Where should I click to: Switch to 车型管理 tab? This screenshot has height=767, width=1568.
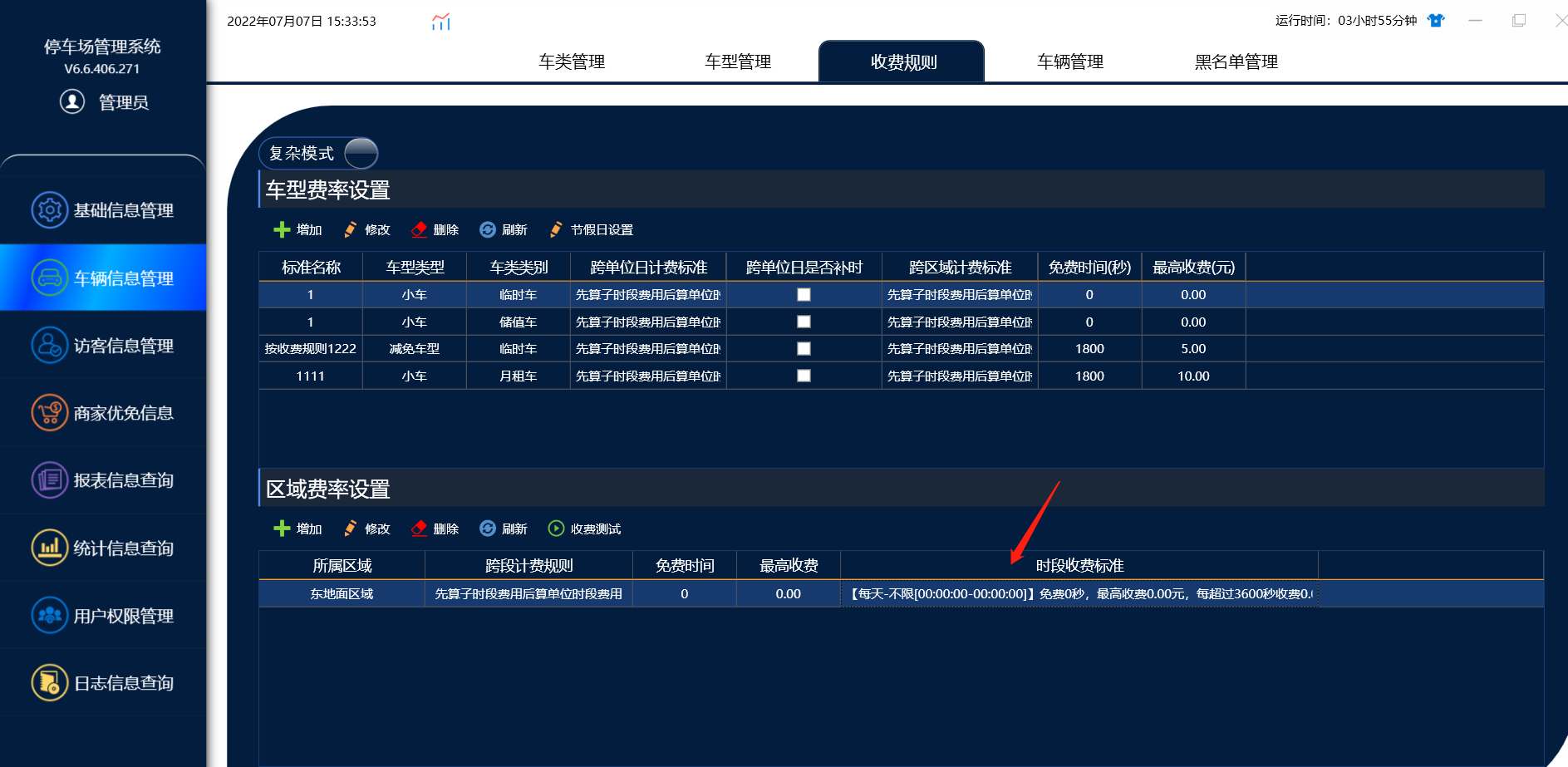click(738, 61)
